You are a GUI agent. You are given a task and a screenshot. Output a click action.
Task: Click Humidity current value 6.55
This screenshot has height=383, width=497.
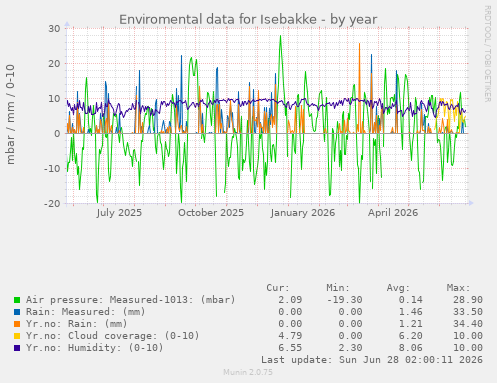[290, 348]
